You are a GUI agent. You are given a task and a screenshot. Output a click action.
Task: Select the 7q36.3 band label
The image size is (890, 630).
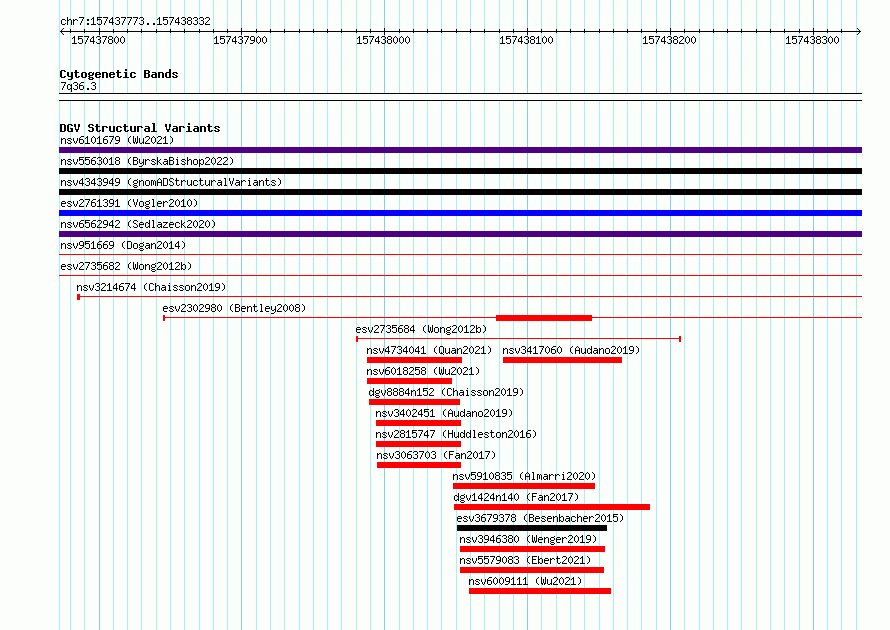tap(78, 86)
